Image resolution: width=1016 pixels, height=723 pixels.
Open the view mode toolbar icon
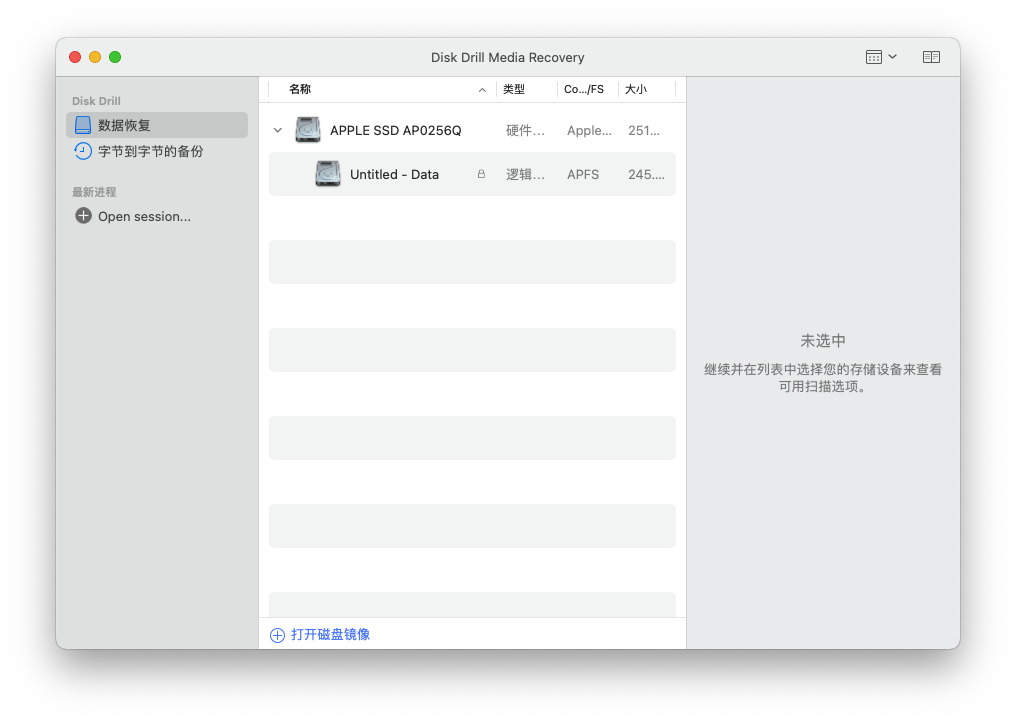[873, 57]
